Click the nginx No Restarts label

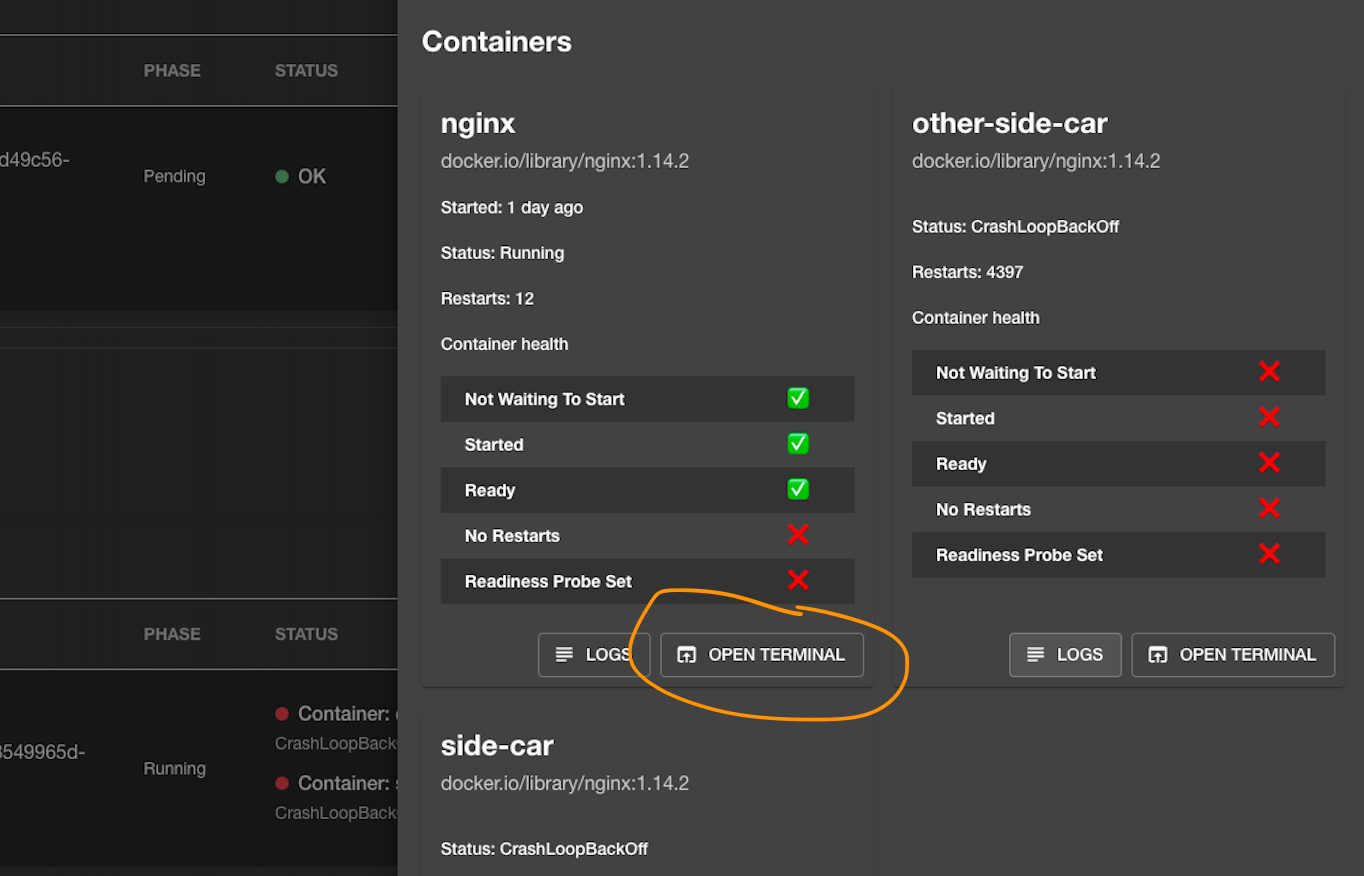[512, 536]
